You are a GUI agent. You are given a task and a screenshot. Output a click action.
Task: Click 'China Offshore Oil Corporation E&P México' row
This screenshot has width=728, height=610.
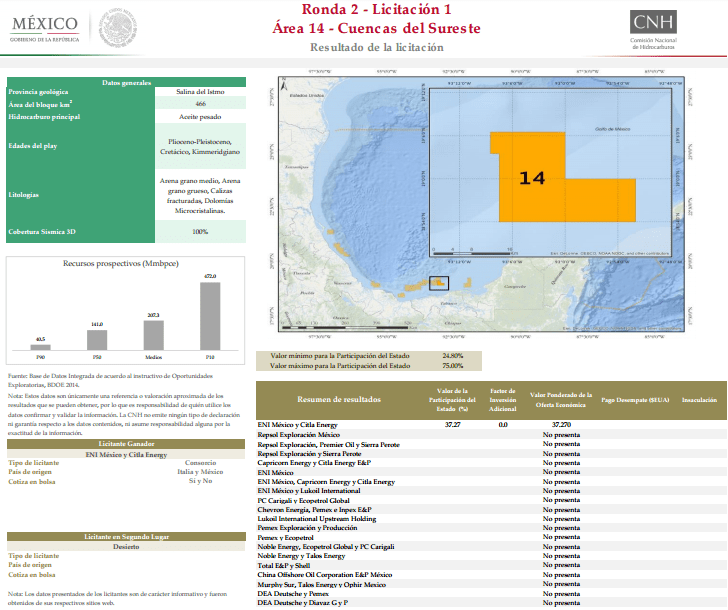[x=491, y=575]
